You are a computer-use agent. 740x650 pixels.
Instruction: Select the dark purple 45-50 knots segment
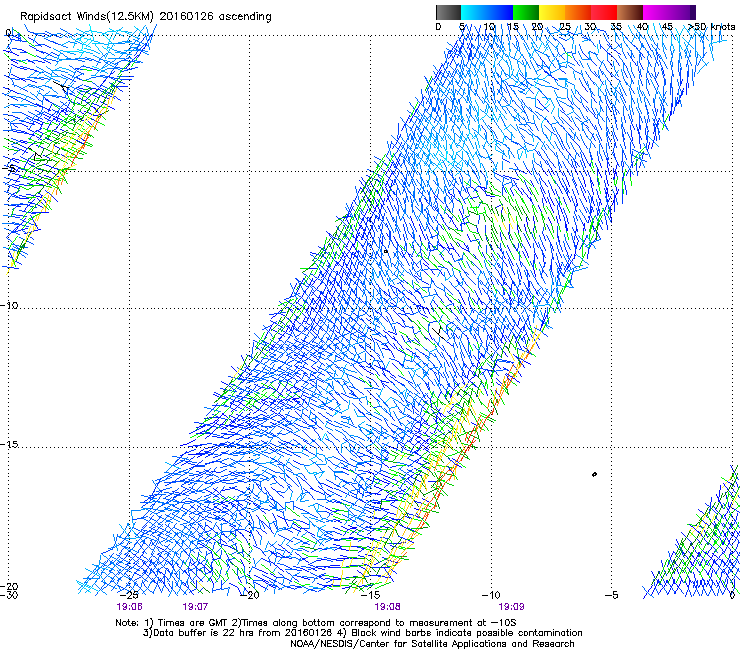pyautogui.click(x=682, y=12)
